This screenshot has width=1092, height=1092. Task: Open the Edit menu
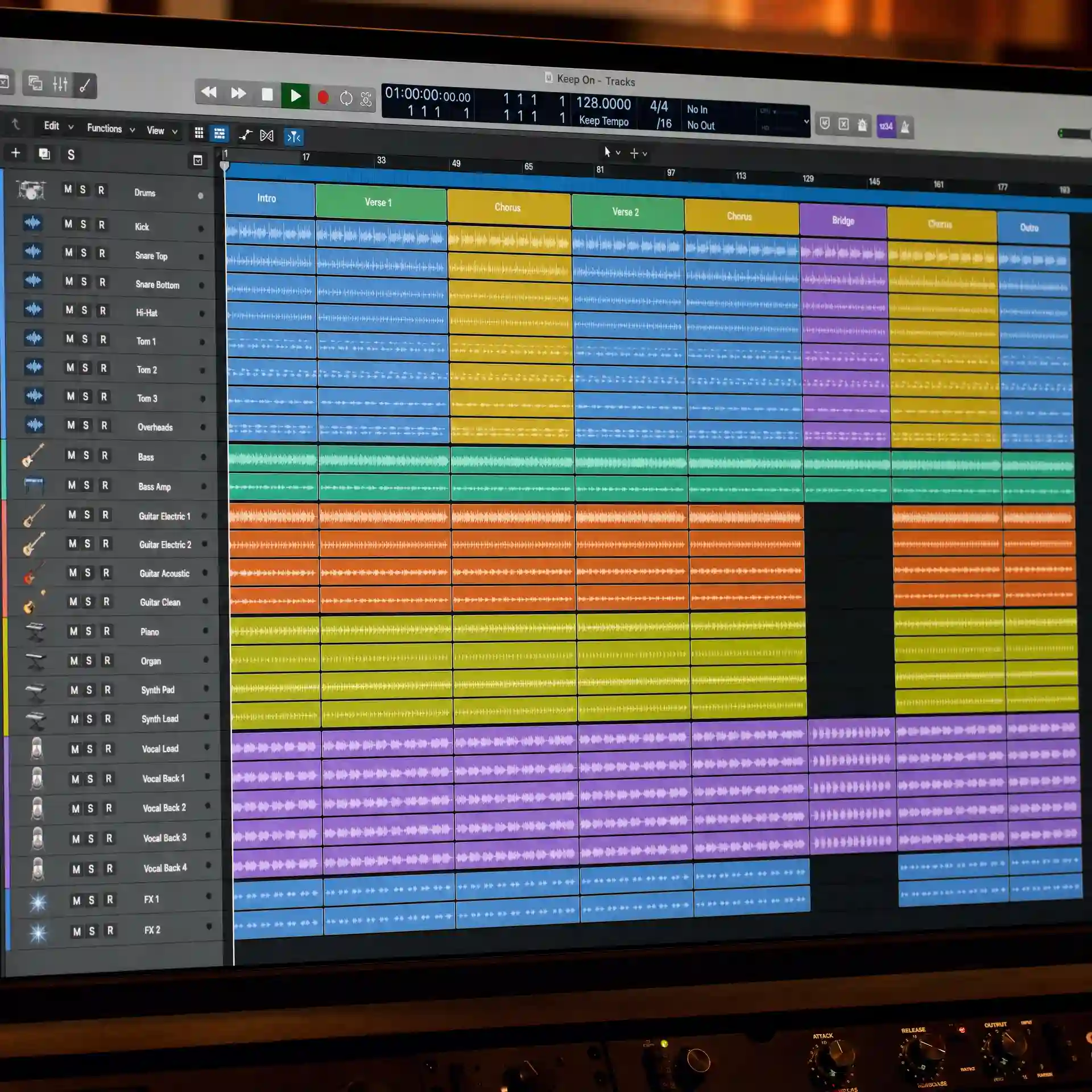coord(59,126)
